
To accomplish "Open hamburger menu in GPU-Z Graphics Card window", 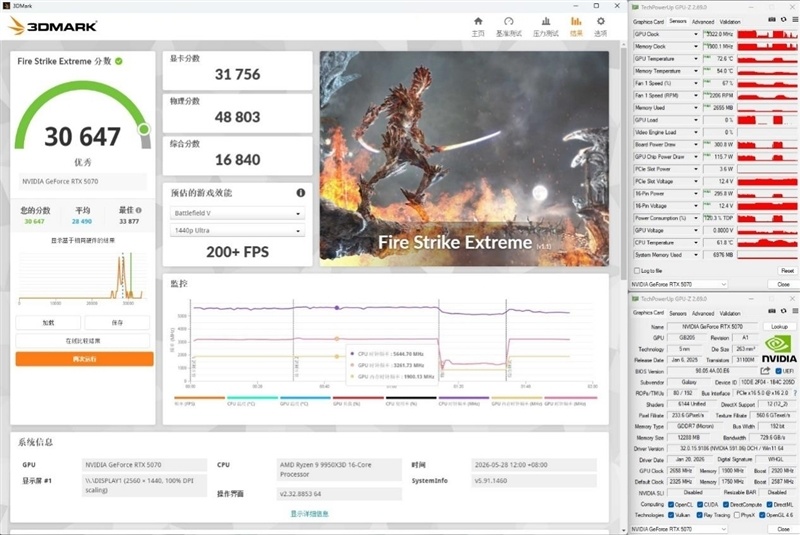I will pyautogui.click(x=795, y=311).
